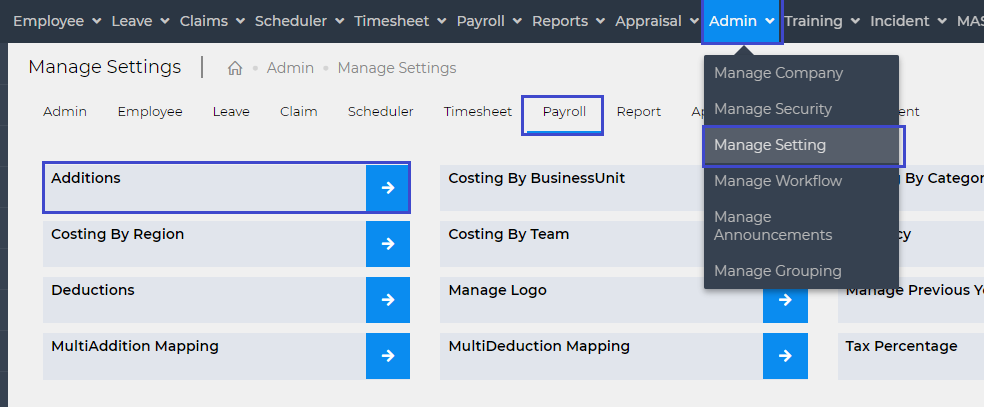The width and height of the screenshot is (984, 407).
Task: Expand the Incident menu chevron
Action: pyautogui.click(x=941, y=21)
